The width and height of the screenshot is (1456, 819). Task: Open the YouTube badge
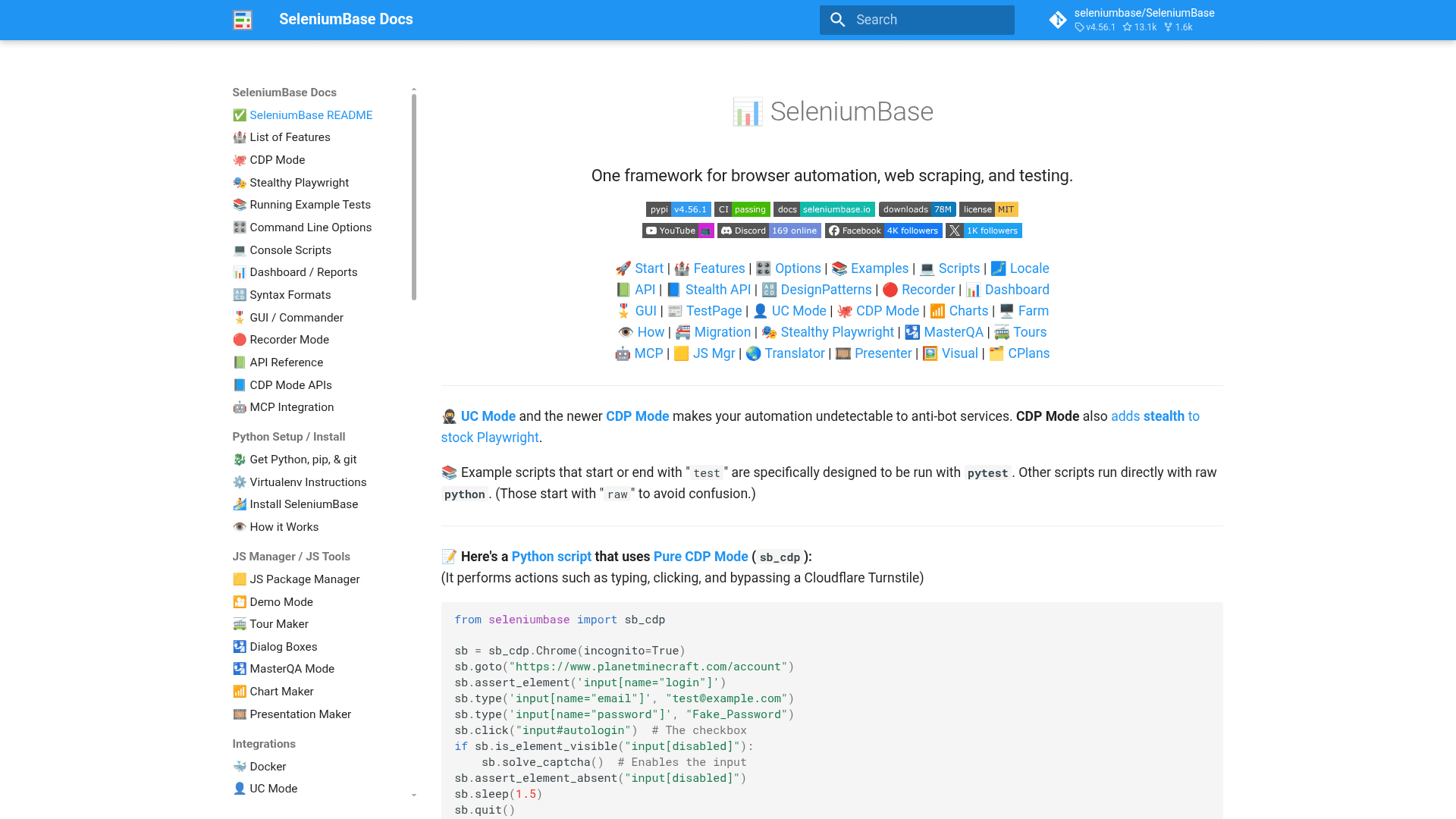click(678, 231)
